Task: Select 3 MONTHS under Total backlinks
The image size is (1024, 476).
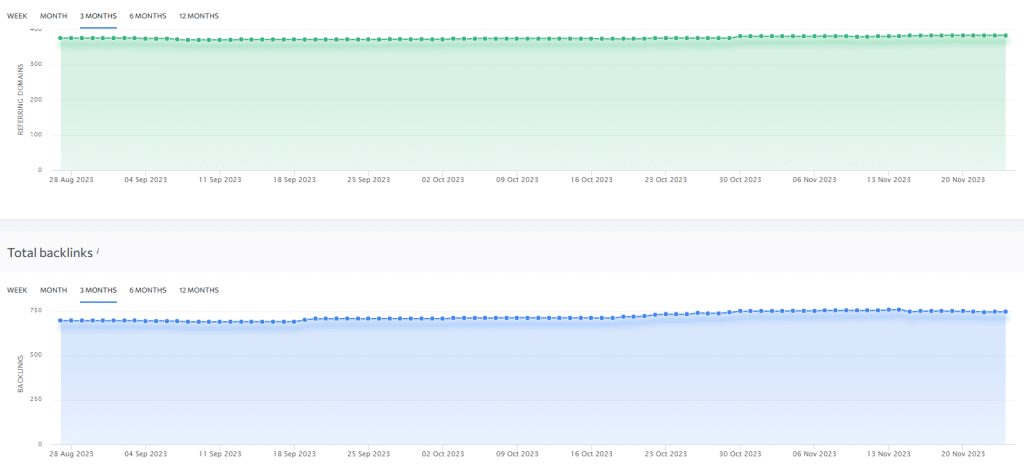Action: click(x=98, y=290)
